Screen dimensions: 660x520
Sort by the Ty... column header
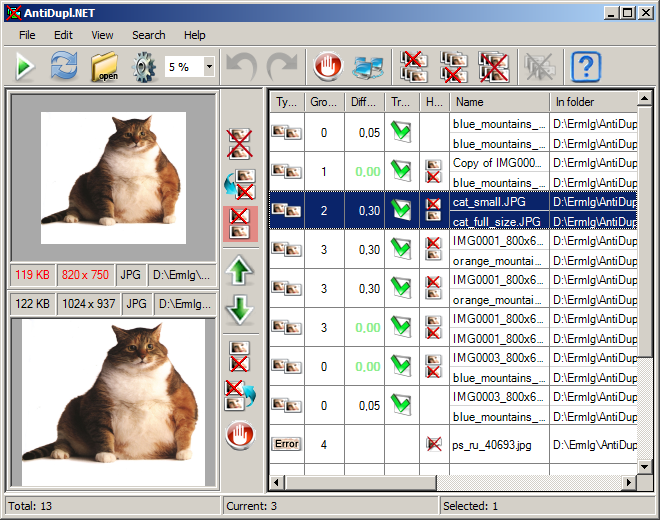(287, 102)
